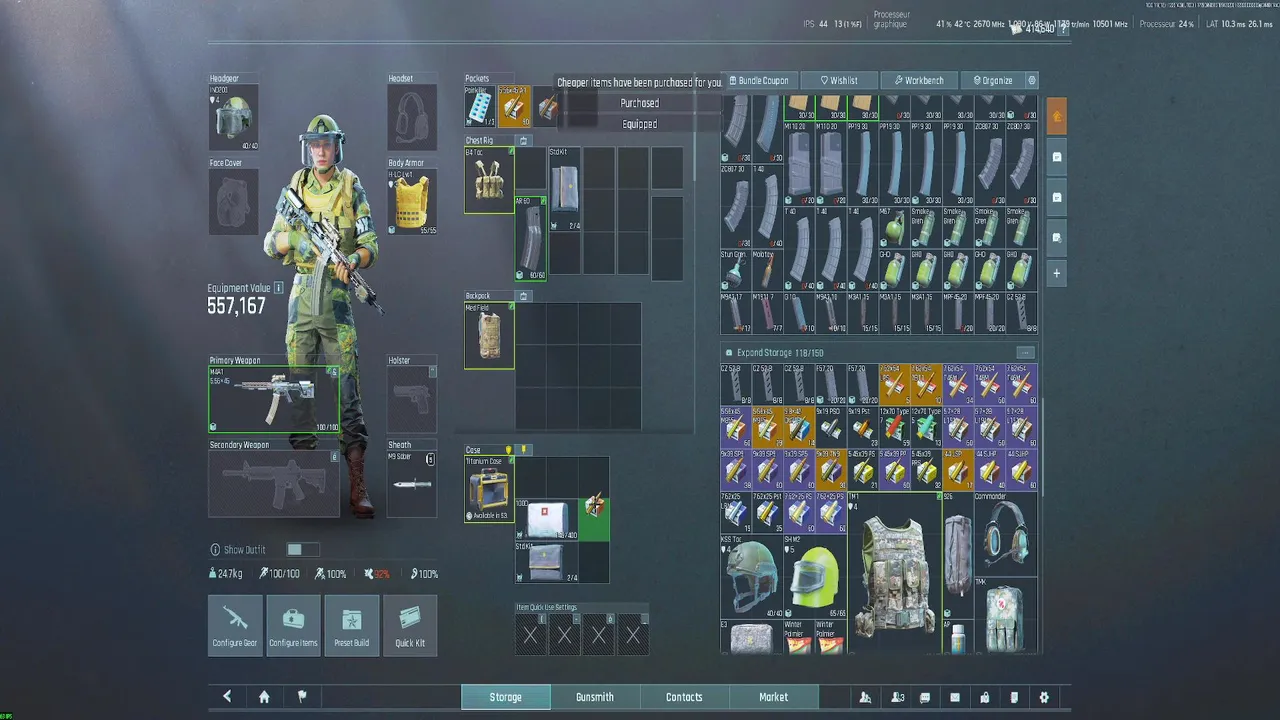Select the Commander headset in storage
1280x720 pixels.
tap(1004, 531)
